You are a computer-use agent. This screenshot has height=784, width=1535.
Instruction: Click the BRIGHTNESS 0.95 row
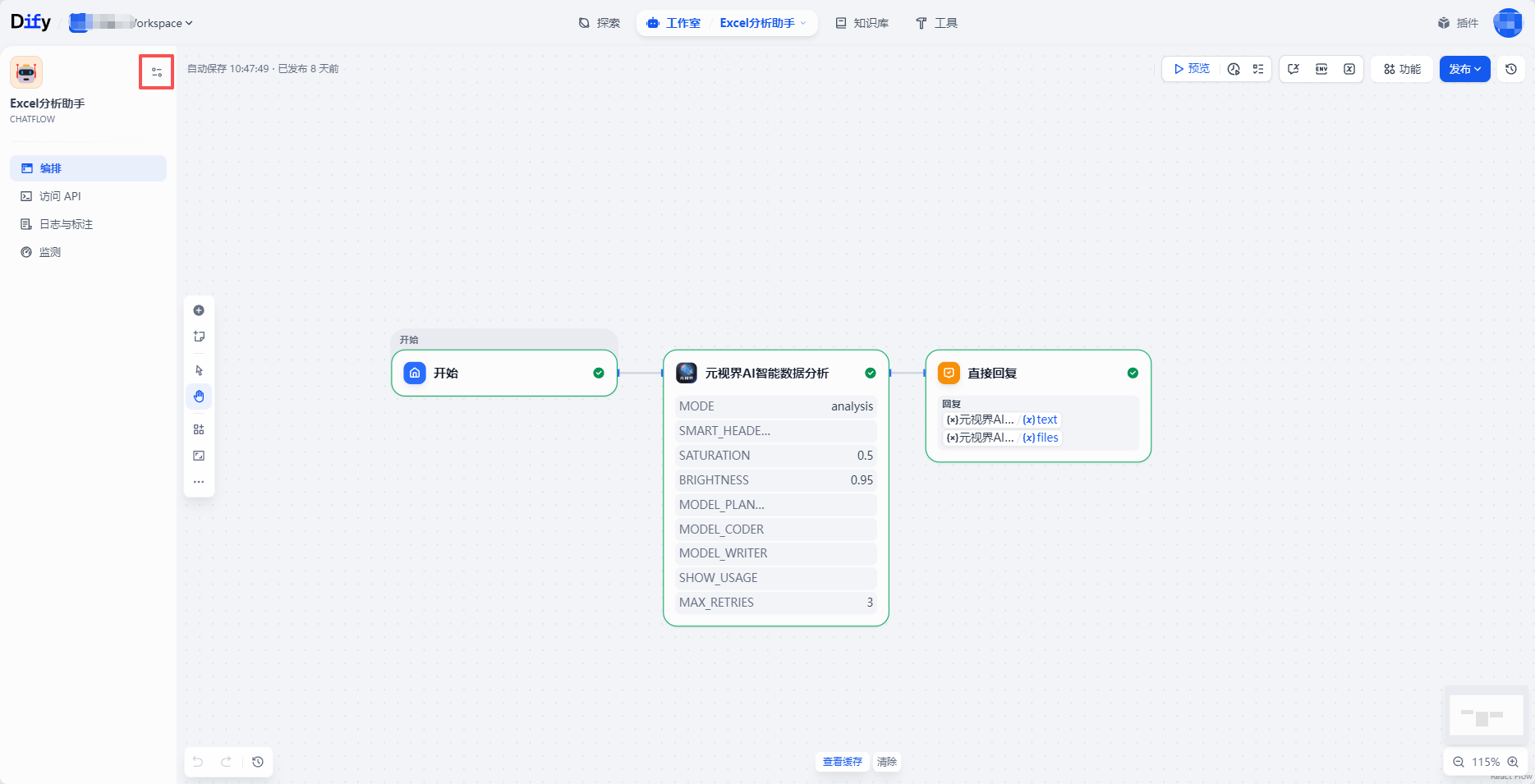point(776,480)
